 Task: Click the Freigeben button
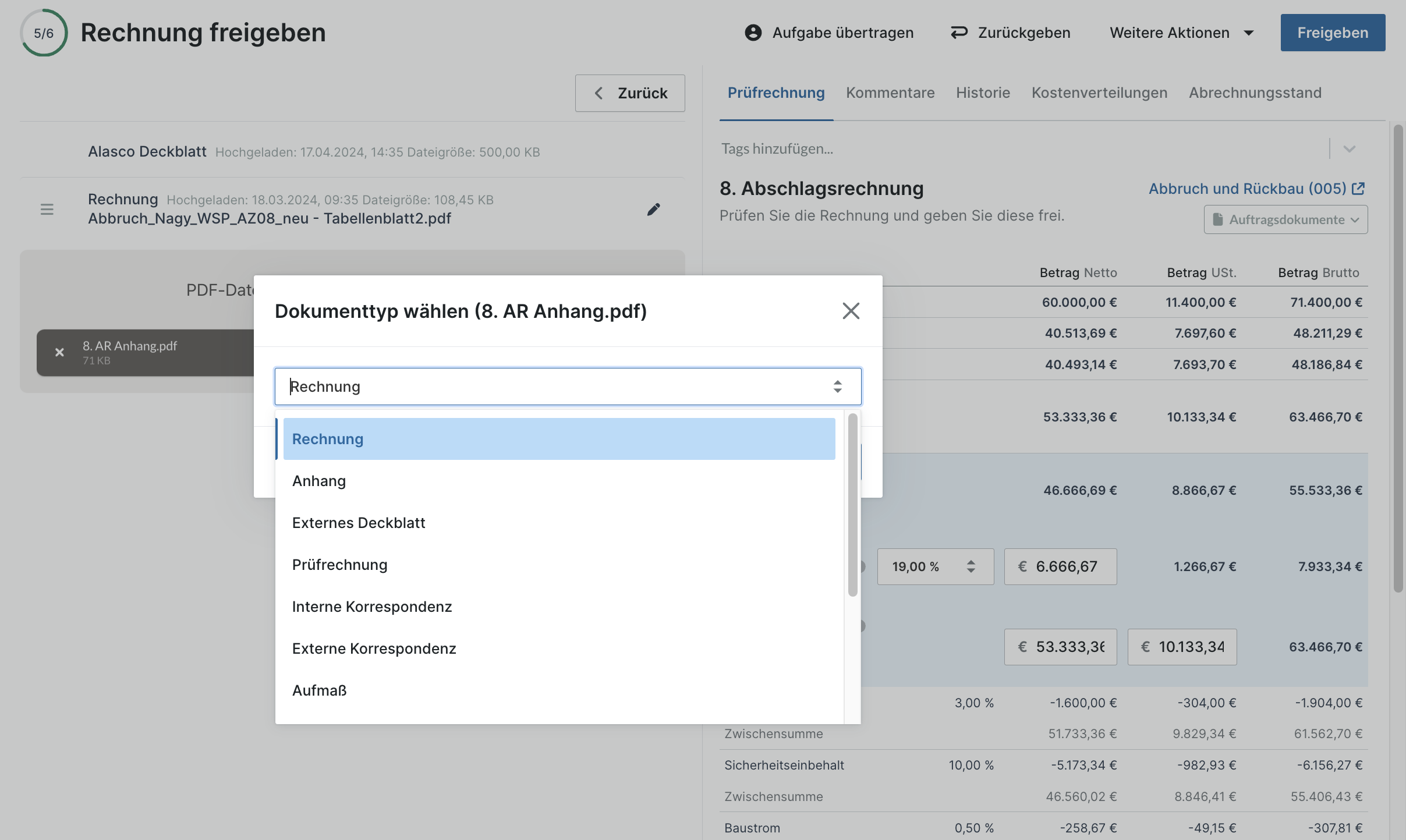[1333, 33]
